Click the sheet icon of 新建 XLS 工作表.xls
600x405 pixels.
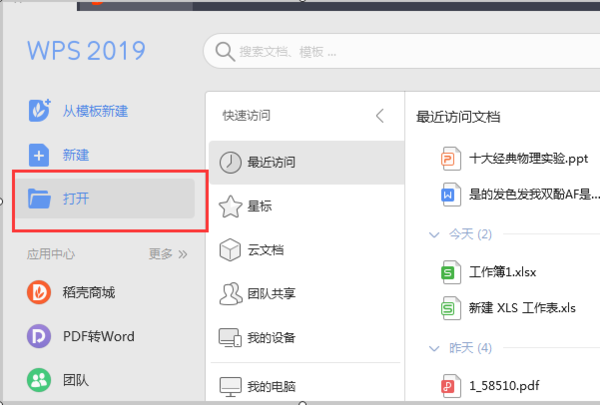(449, 308)
